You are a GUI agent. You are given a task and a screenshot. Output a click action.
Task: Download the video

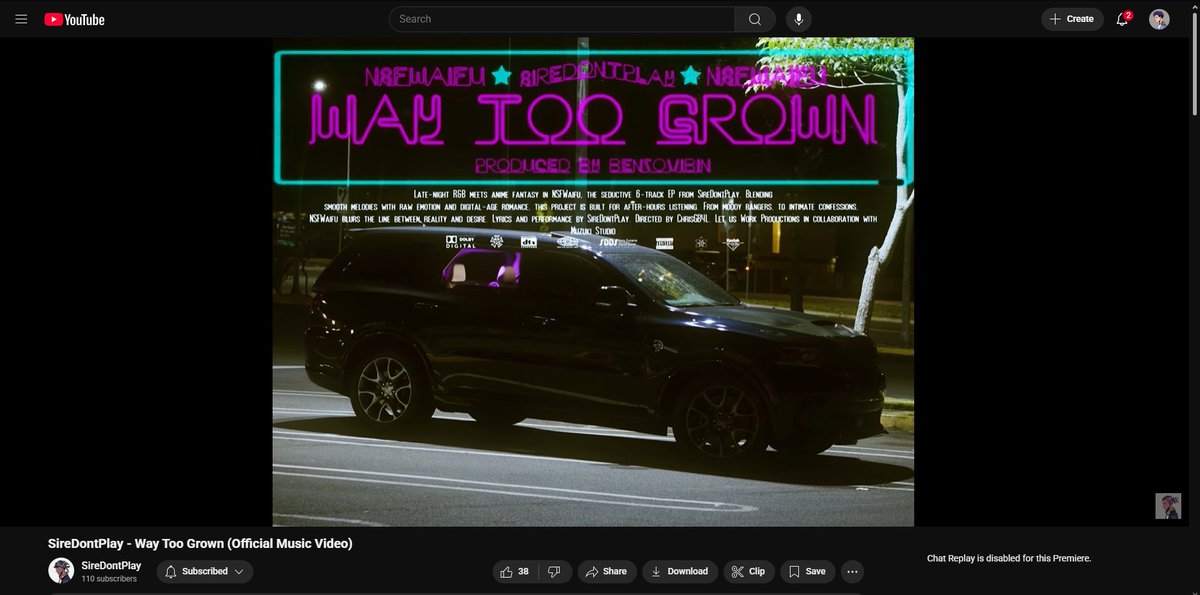tap(679, 571)
